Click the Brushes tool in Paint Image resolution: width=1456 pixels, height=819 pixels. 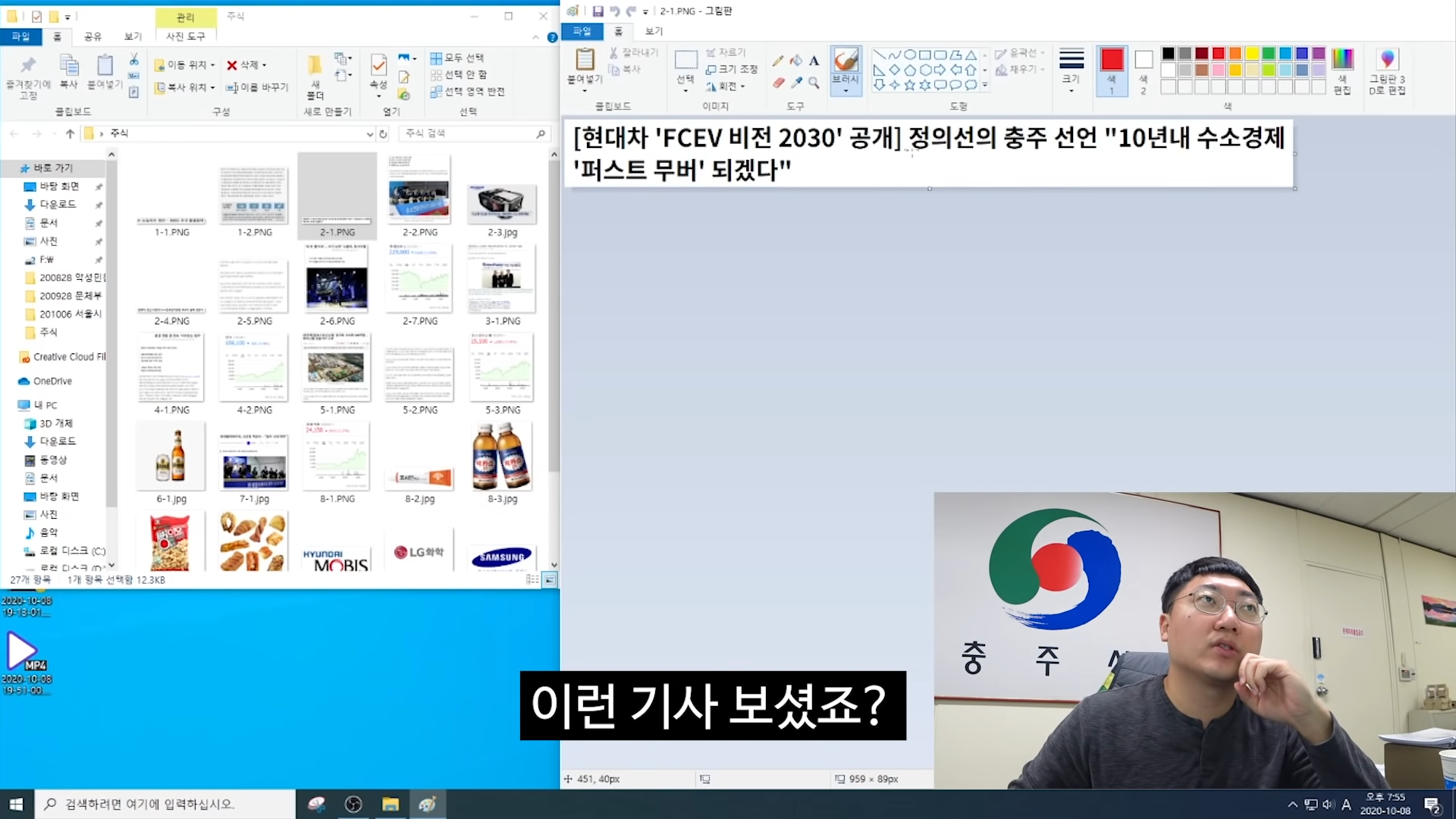pos(846,70)
